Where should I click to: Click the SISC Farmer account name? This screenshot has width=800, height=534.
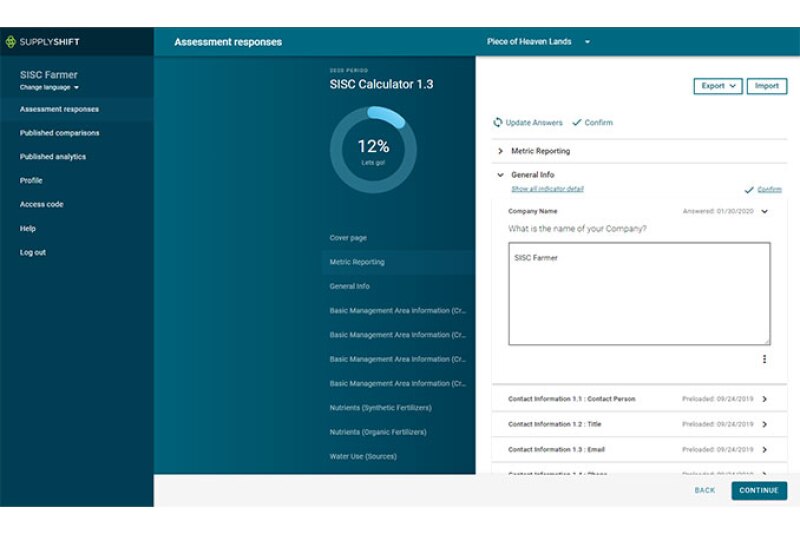coord(48,74)
